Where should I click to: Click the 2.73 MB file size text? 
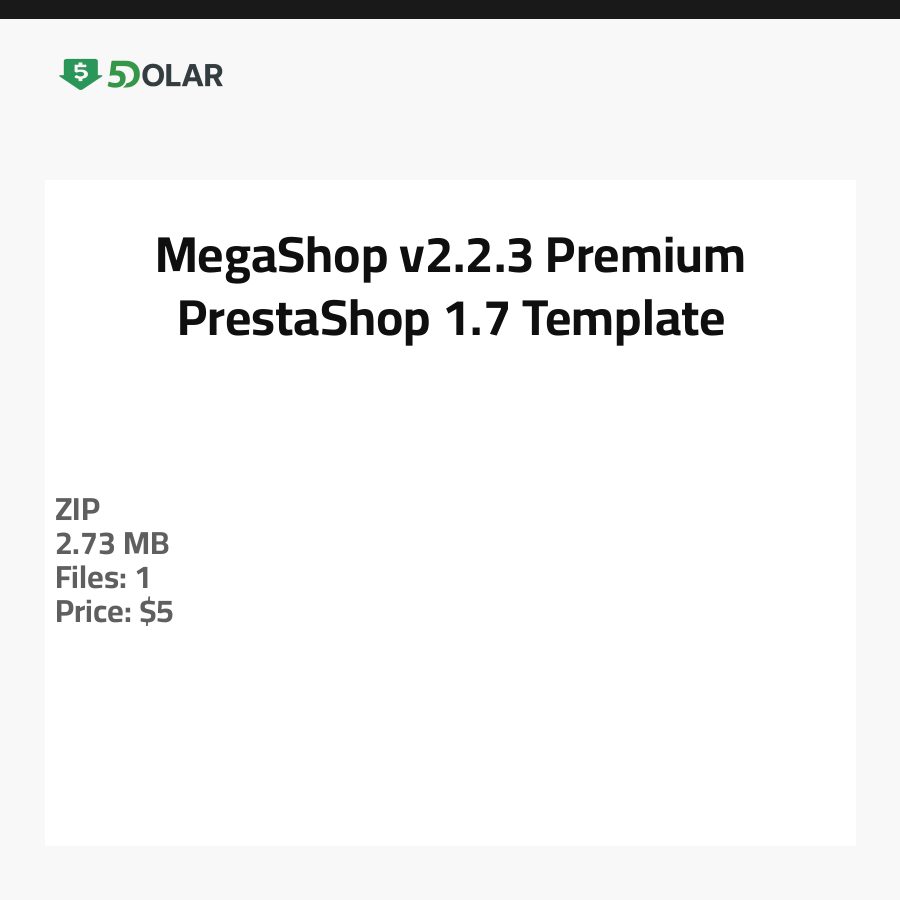(x=112, y=544)
